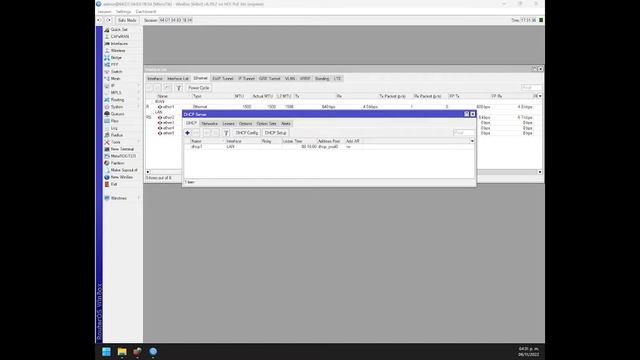Switch to Interface tab in Interface List window
This screenshot has width=640, height=360.
155,78
